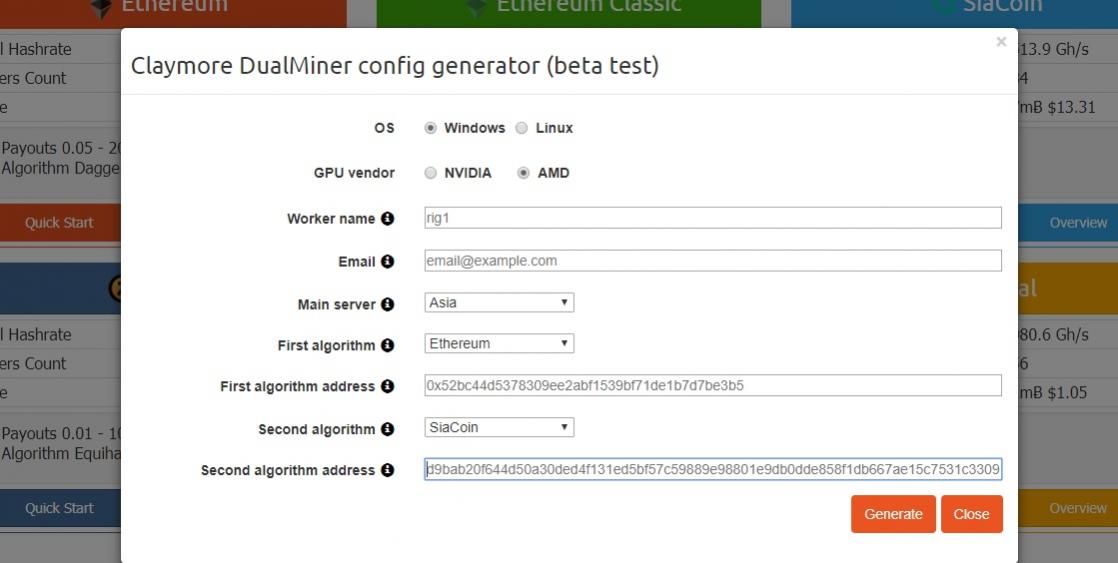Click info icon beside Email label
The height and width of the screenshot is (563, 1118).
pos(388,262)
